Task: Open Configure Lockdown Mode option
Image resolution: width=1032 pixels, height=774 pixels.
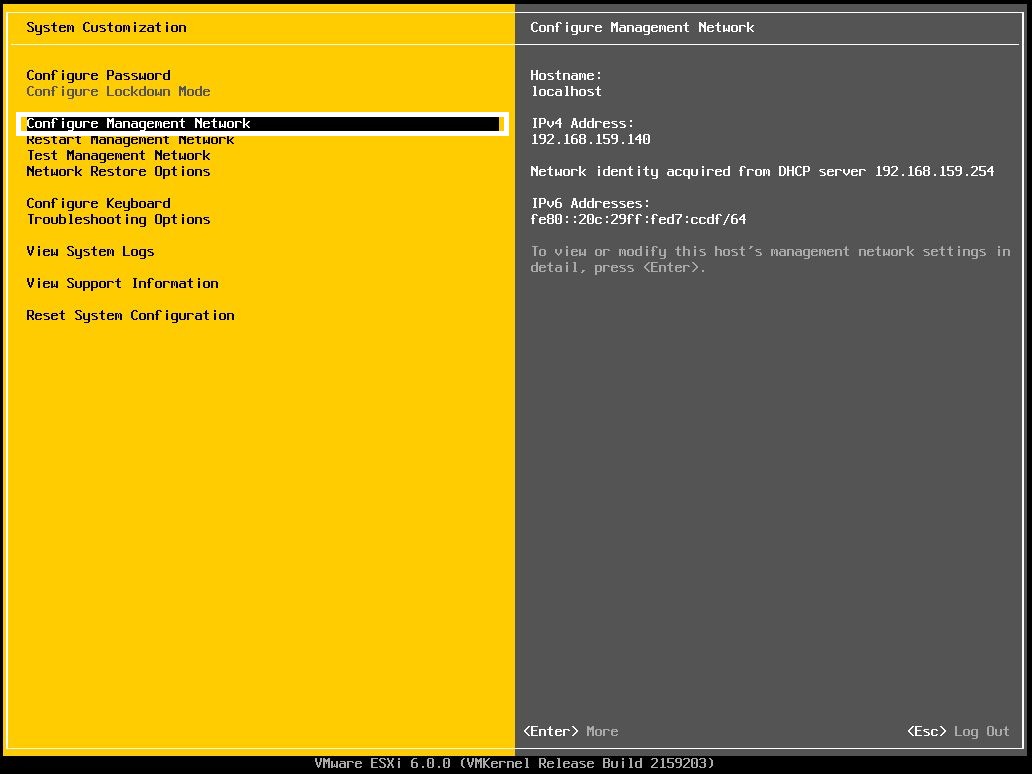Action: [118, 91]
